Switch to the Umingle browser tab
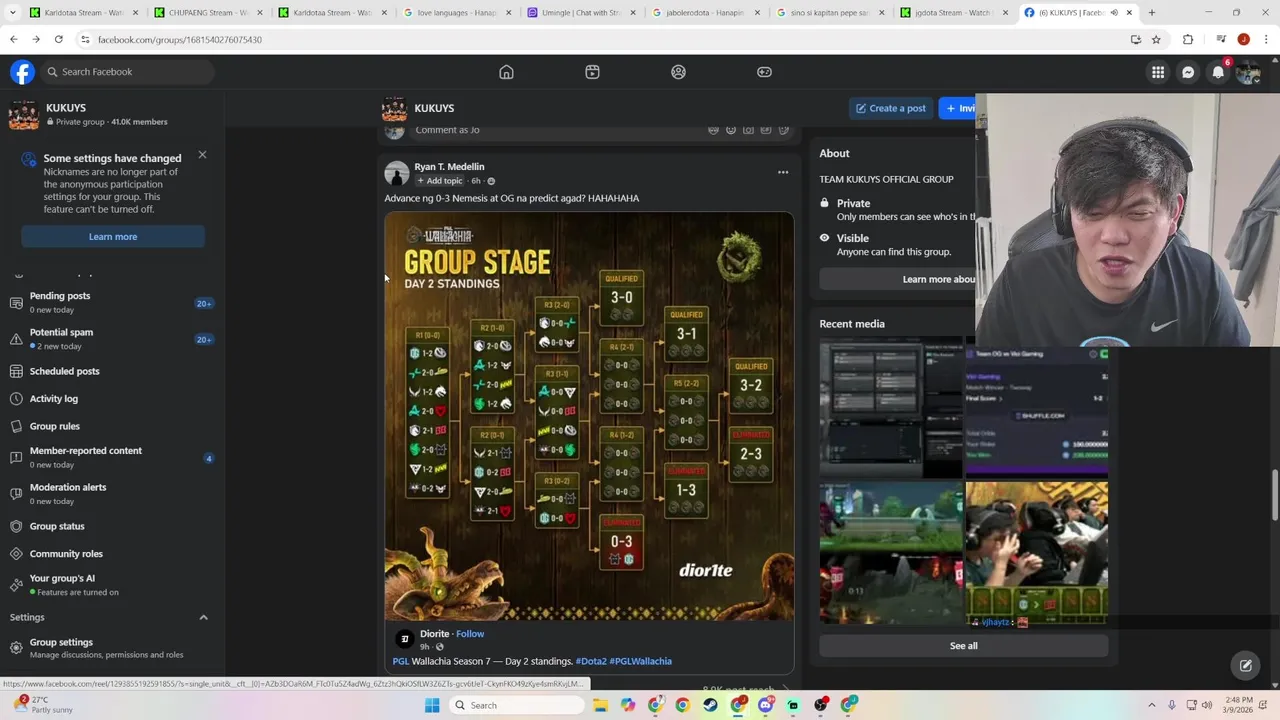The height and width of the screenshot is (720, 1280). pyautogui.click(x=582, y=13)
